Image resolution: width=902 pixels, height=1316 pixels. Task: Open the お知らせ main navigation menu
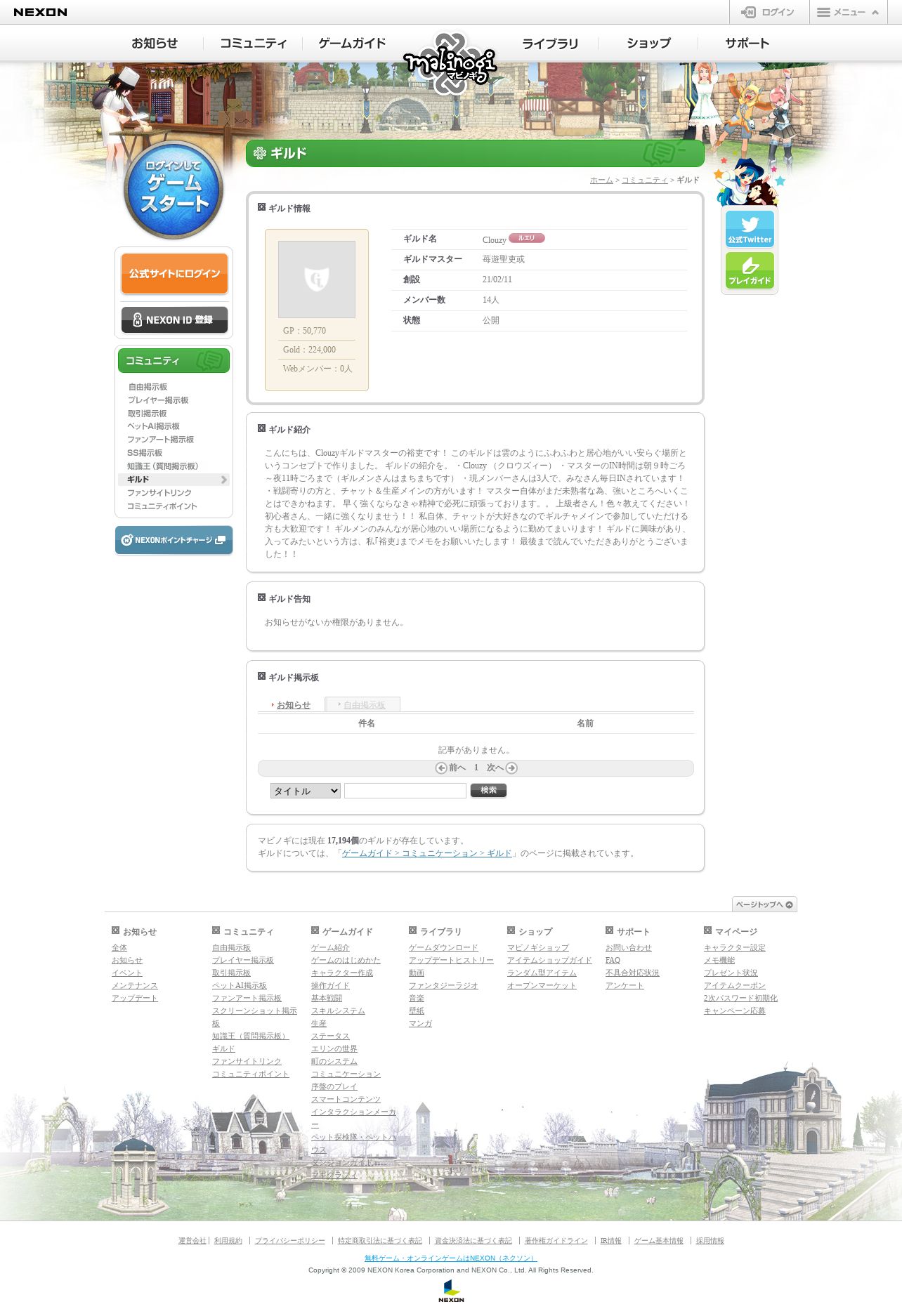pos(155,43)
